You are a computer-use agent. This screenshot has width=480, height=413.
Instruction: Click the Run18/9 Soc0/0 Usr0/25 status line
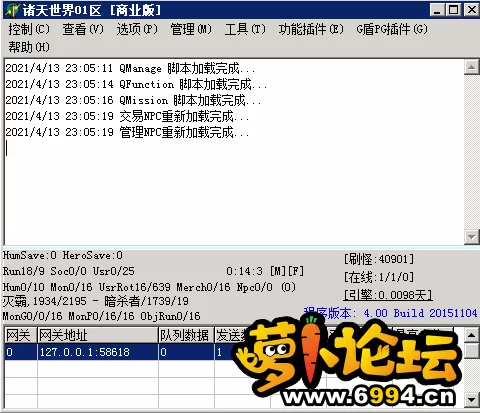69,271
